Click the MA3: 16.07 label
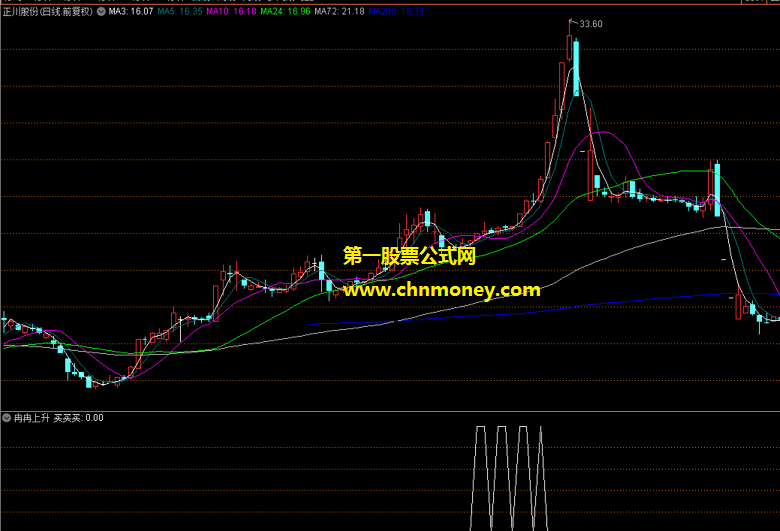This screenshot has height=531, width=780. [x=131, y=11]
